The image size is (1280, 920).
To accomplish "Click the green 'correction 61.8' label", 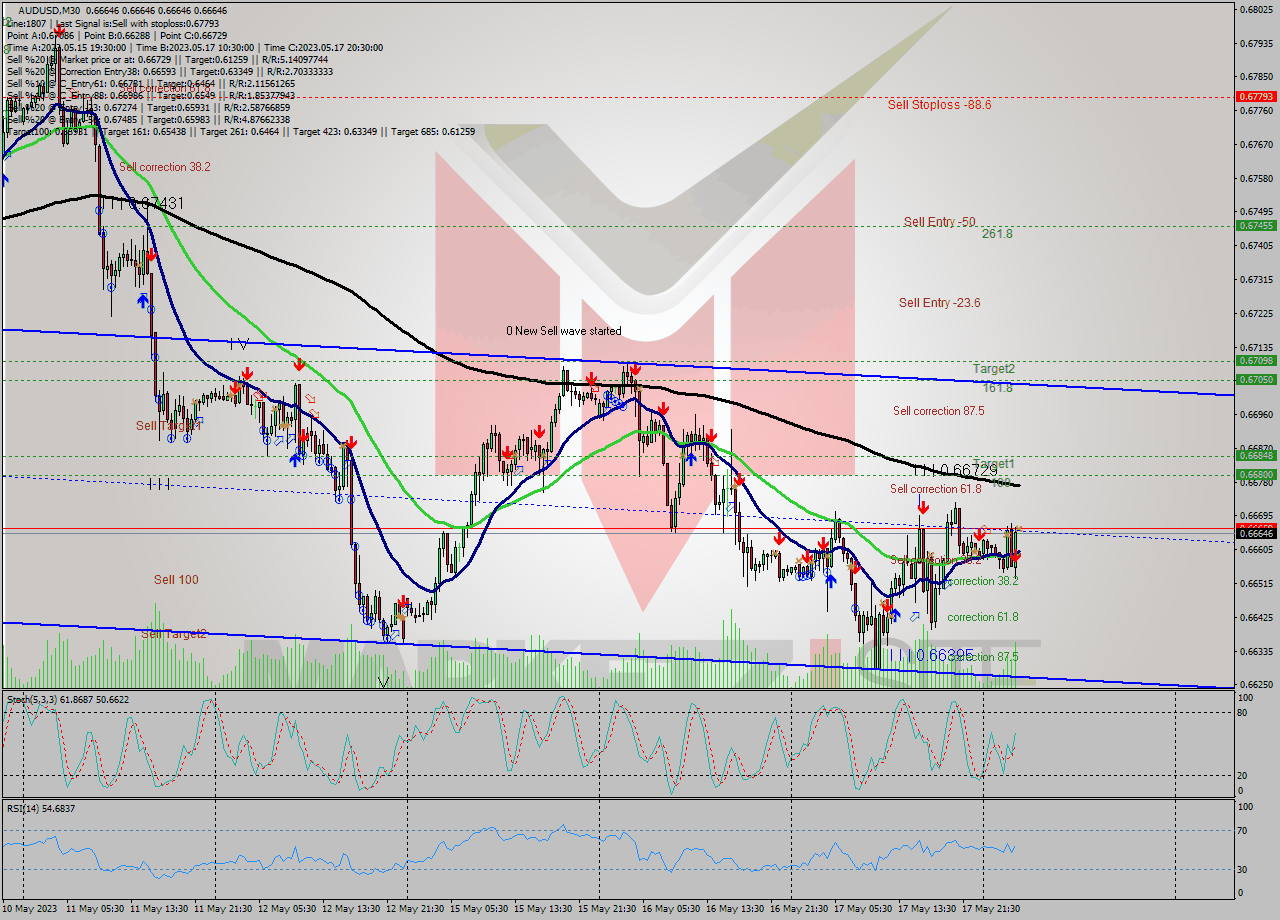I will (x=982, y=617).
